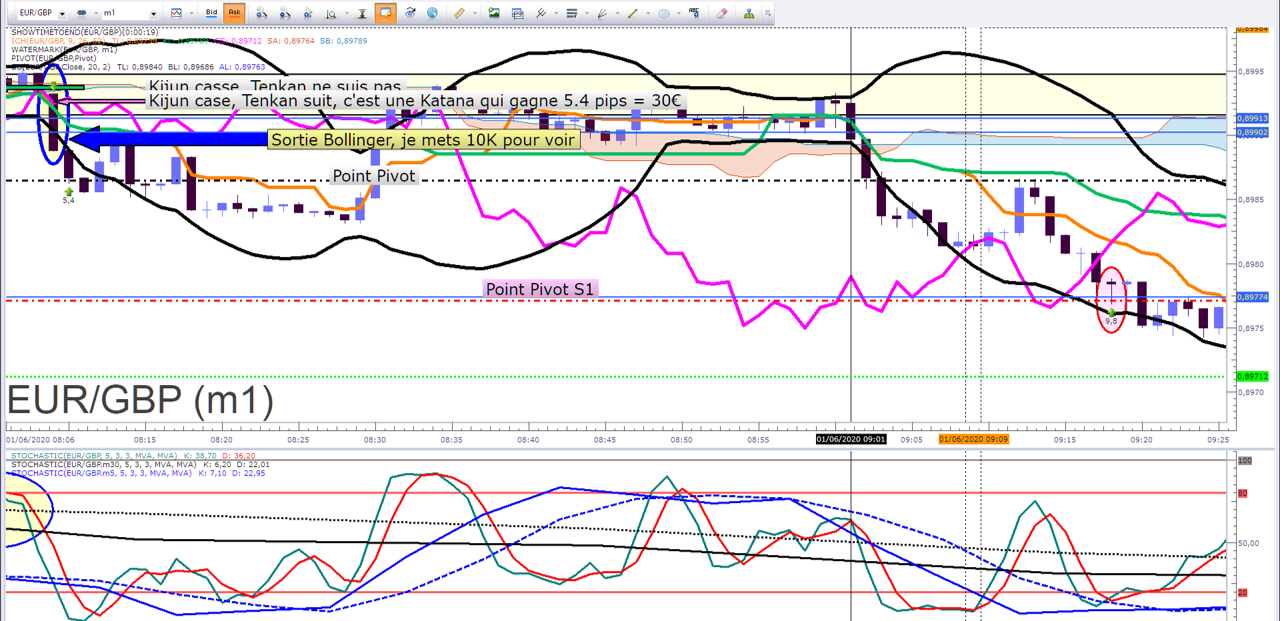The image size is (1280, 621).
Task: Click the STOCHASTIC(EUR/GBP.m5) indicator label
Action: tap(100, 474)
